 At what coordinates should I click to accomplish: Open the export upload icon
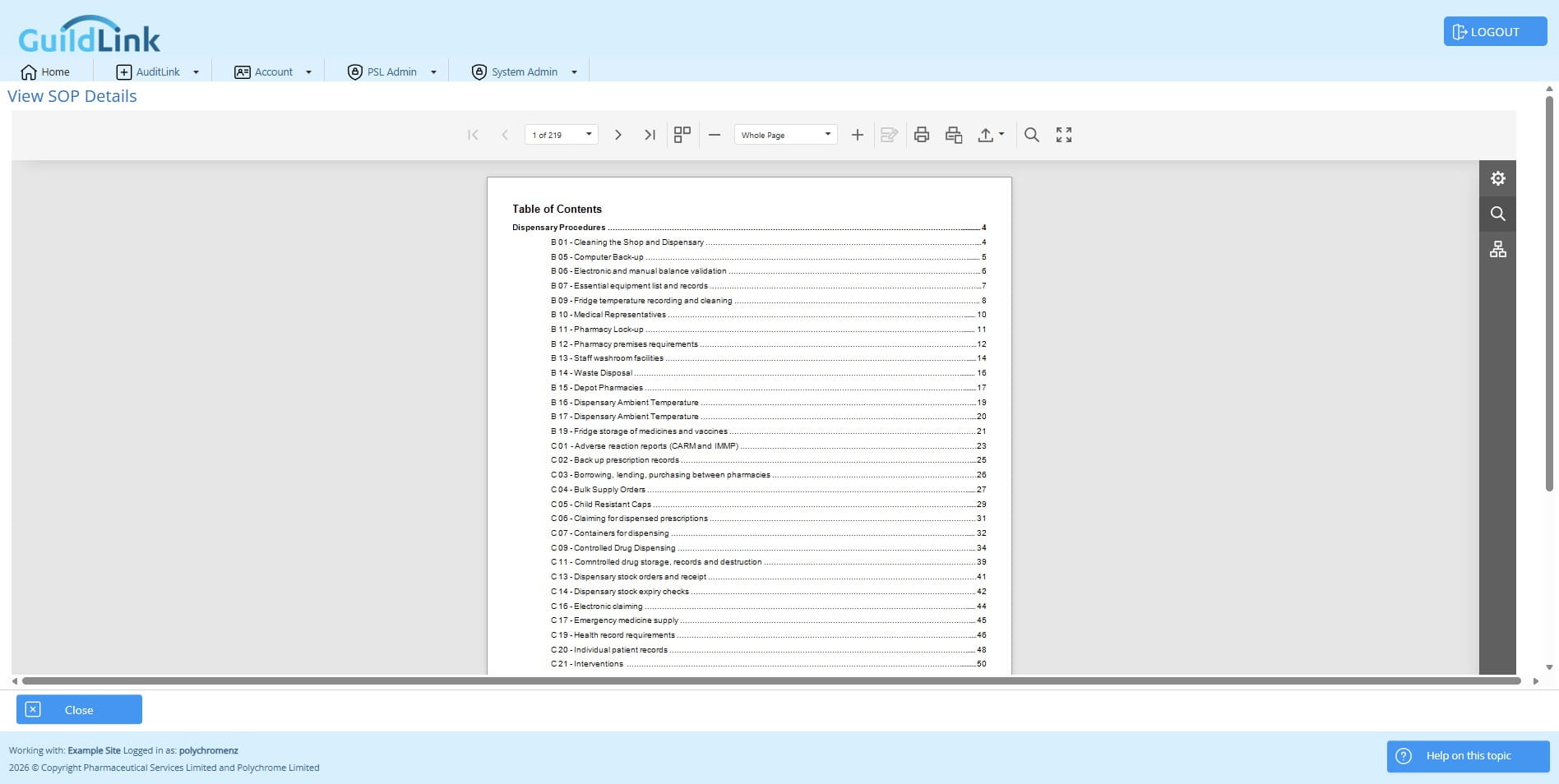tap(986, 135)
